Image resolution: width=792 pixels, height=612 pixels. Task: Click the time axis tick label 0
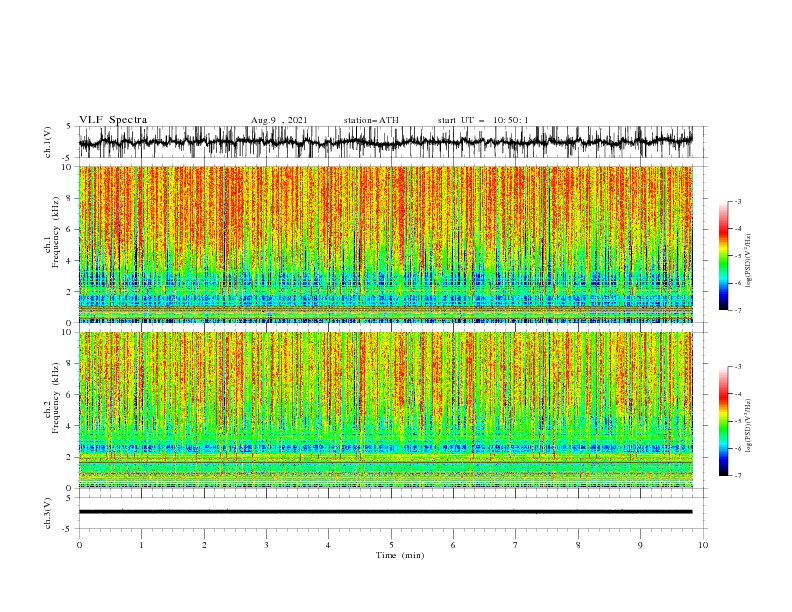click(79, 545)
